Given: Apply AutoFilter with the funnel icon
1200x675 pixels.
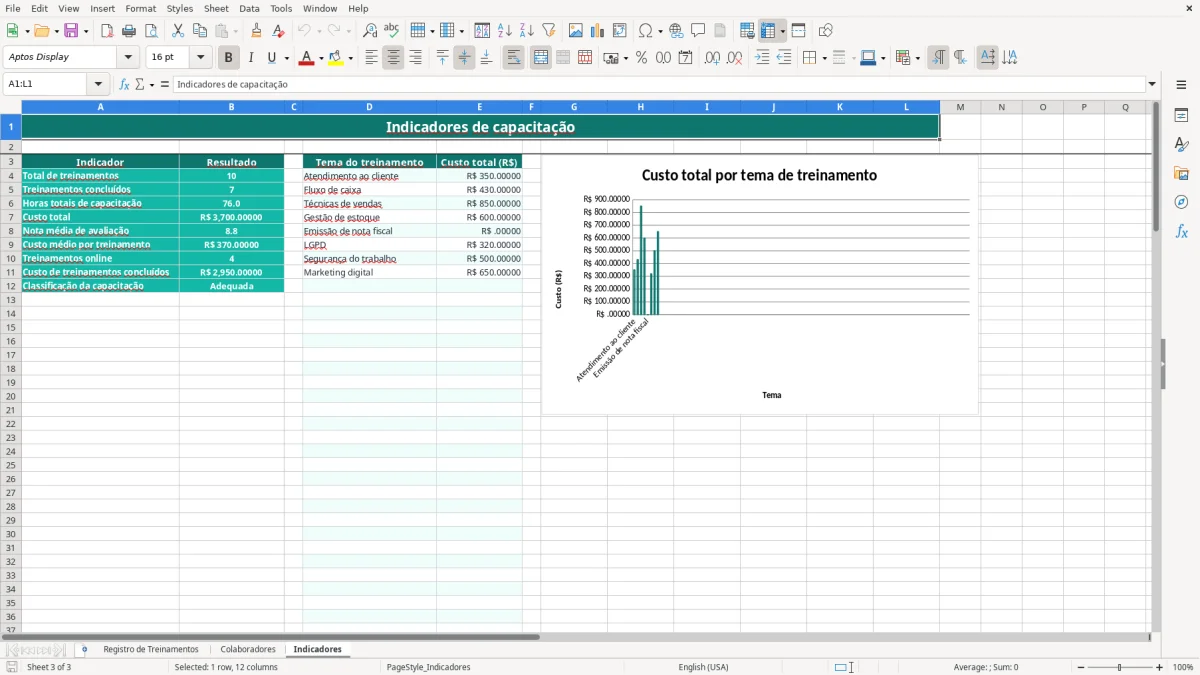Looking at the screenshot, I should (549, 31).
